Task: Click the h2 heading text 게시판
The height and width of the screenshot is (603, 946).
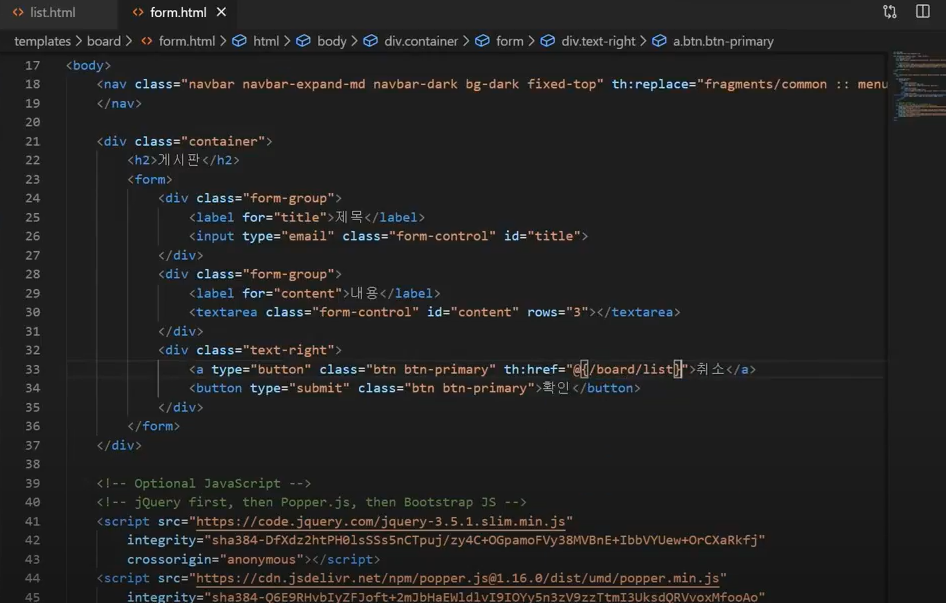Action: coord(179,160)
